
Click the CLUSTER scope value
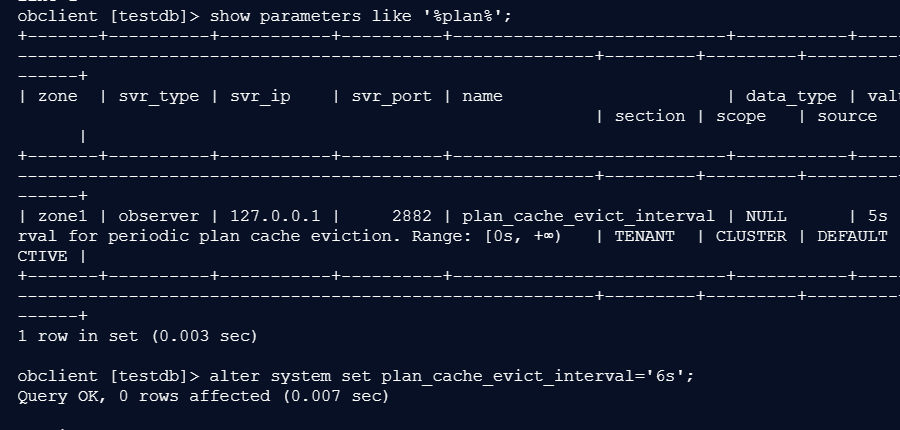[x=751, y=236]
